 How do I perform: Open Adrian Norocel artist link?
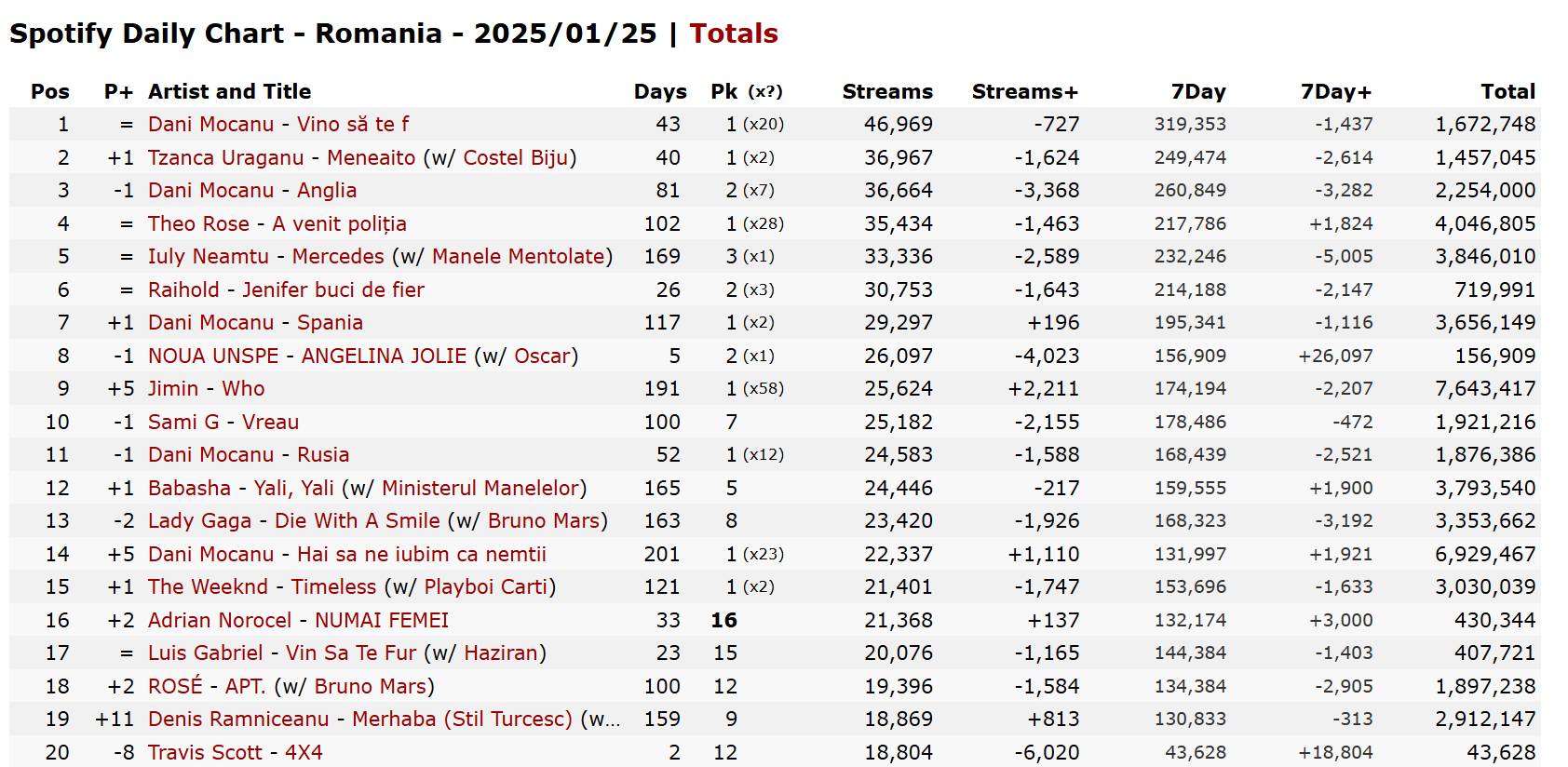point(220,620)
